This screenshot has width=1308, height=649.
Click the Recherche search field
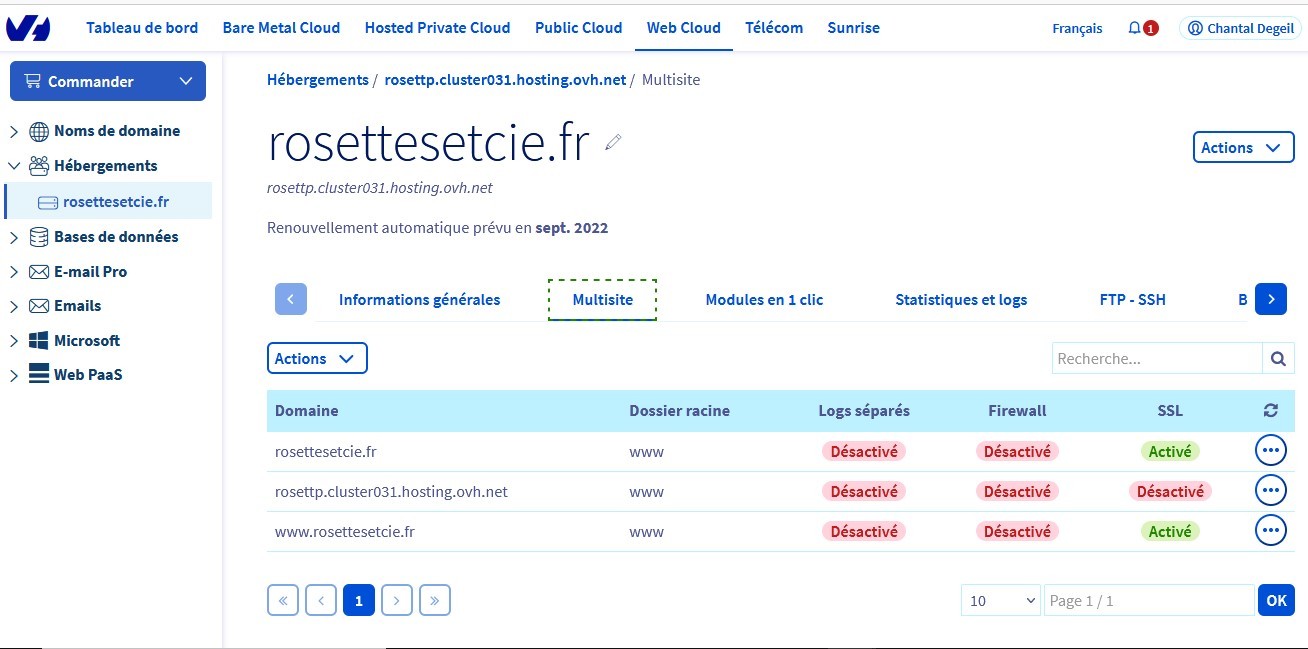pos(1156,358)
